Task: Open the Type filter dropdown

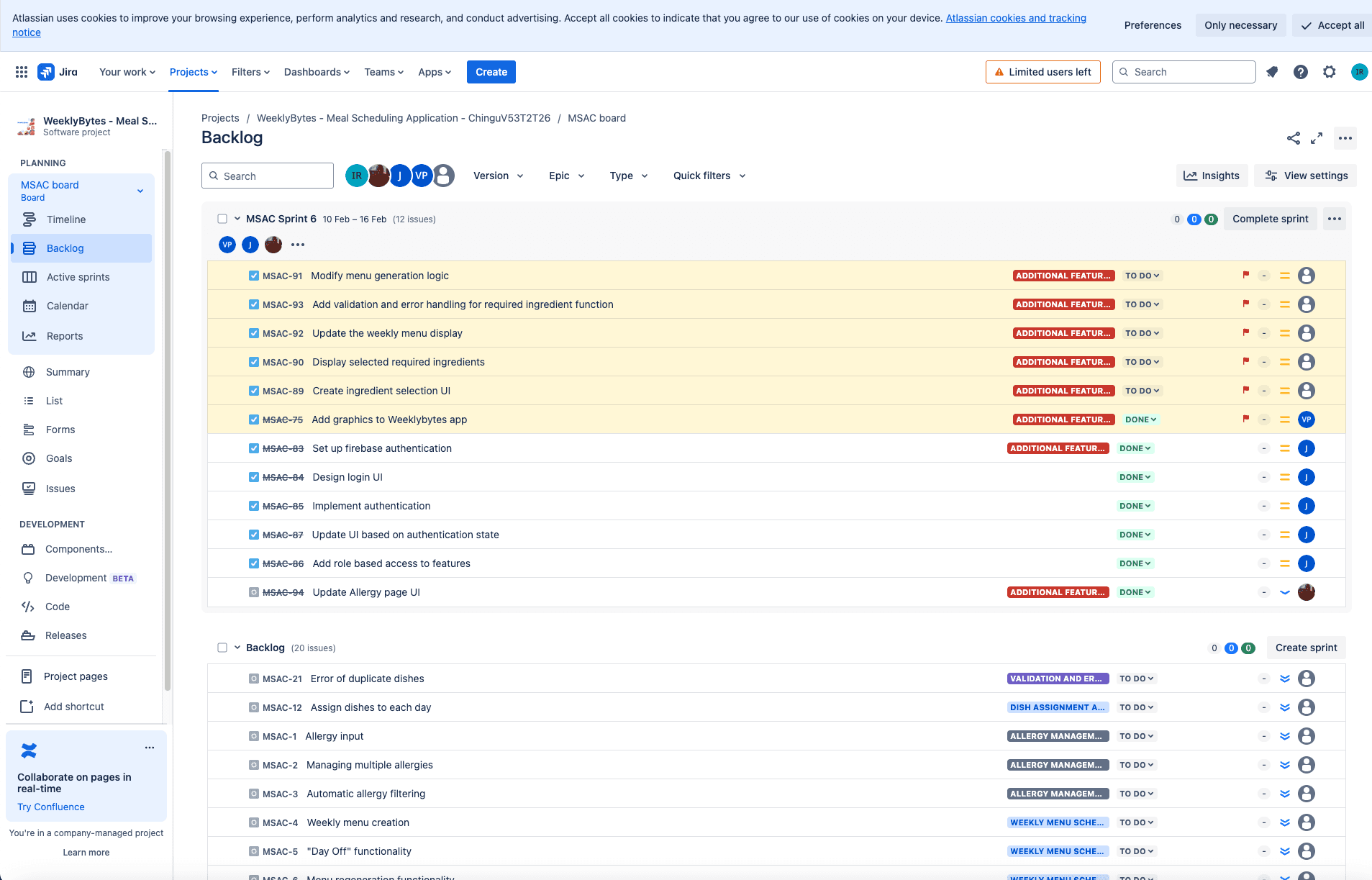Action: (x=628, y=176)
